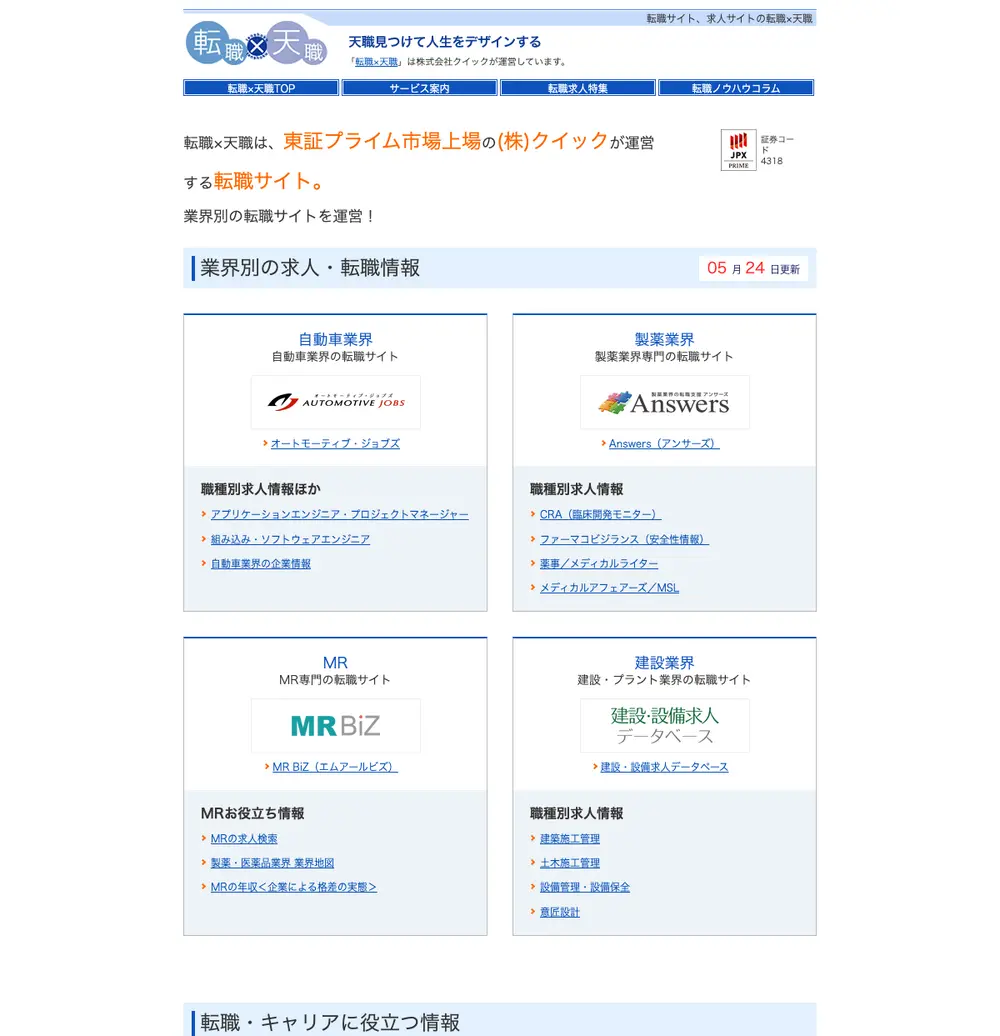Open the 転職ノウハウコラム nav tab
The width and height of the screenshot is (1000, 1036).
(736, 88)
